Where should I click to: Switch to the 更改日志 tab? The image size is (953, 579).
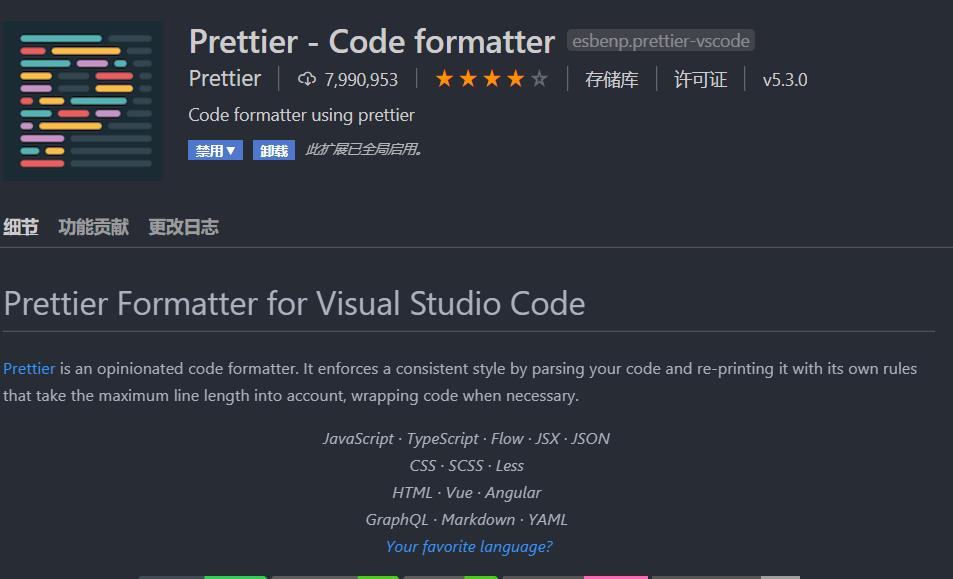184,227
